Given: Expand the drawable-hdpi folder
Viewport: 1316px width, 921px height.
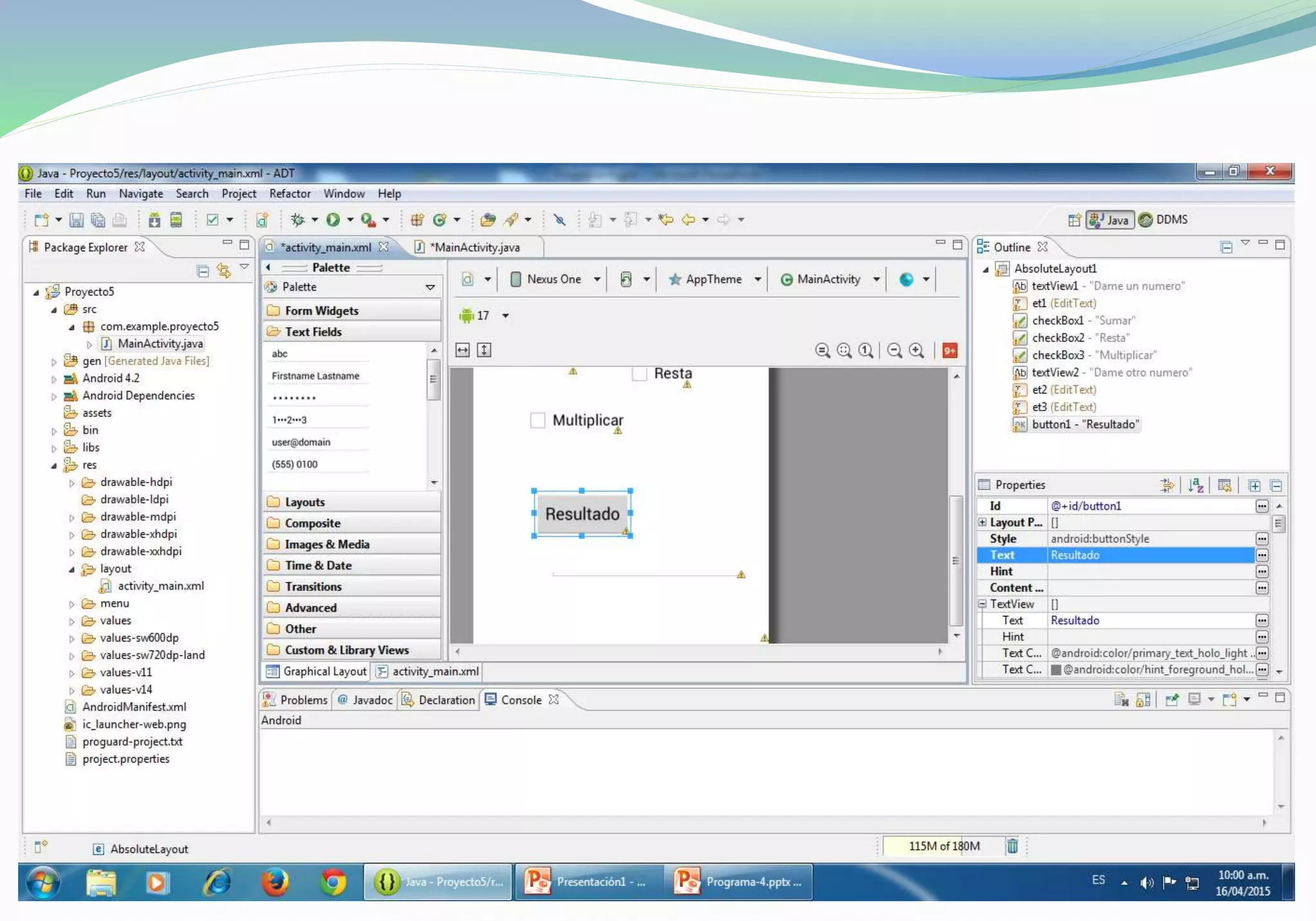Looking at the screenshot, I should pos(72,482).
